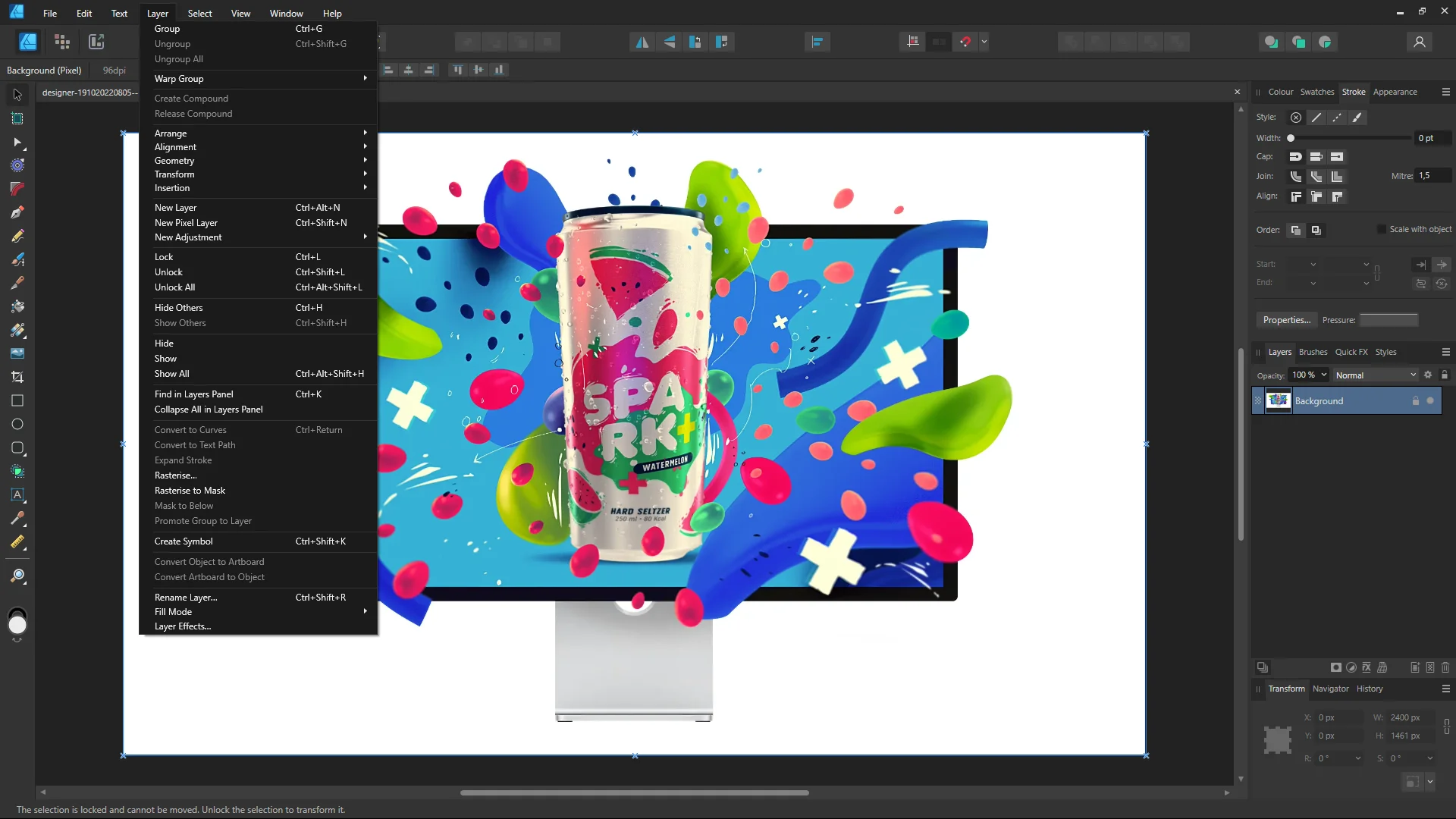Click the Background layer thumbnail
Screen dimensions: 1456x819
click(x=1279, y=400)
